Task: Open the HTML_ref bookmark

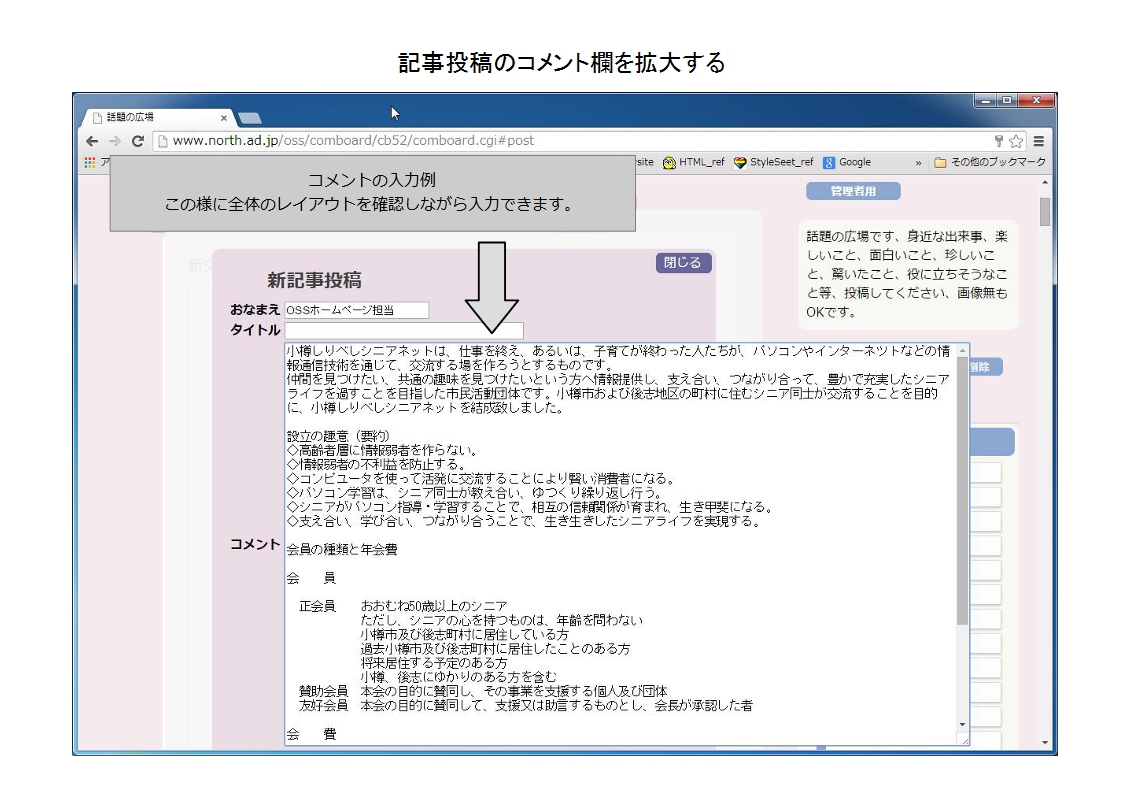Action: (694, 162)
